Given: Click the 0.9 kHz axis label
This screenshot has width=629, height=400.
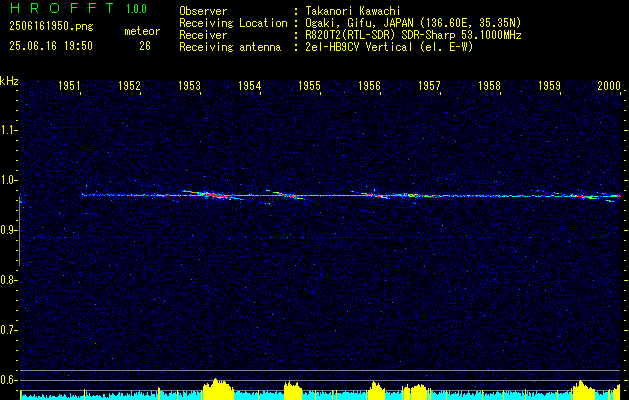Looking at the screenshot, I should coord(8,230).
